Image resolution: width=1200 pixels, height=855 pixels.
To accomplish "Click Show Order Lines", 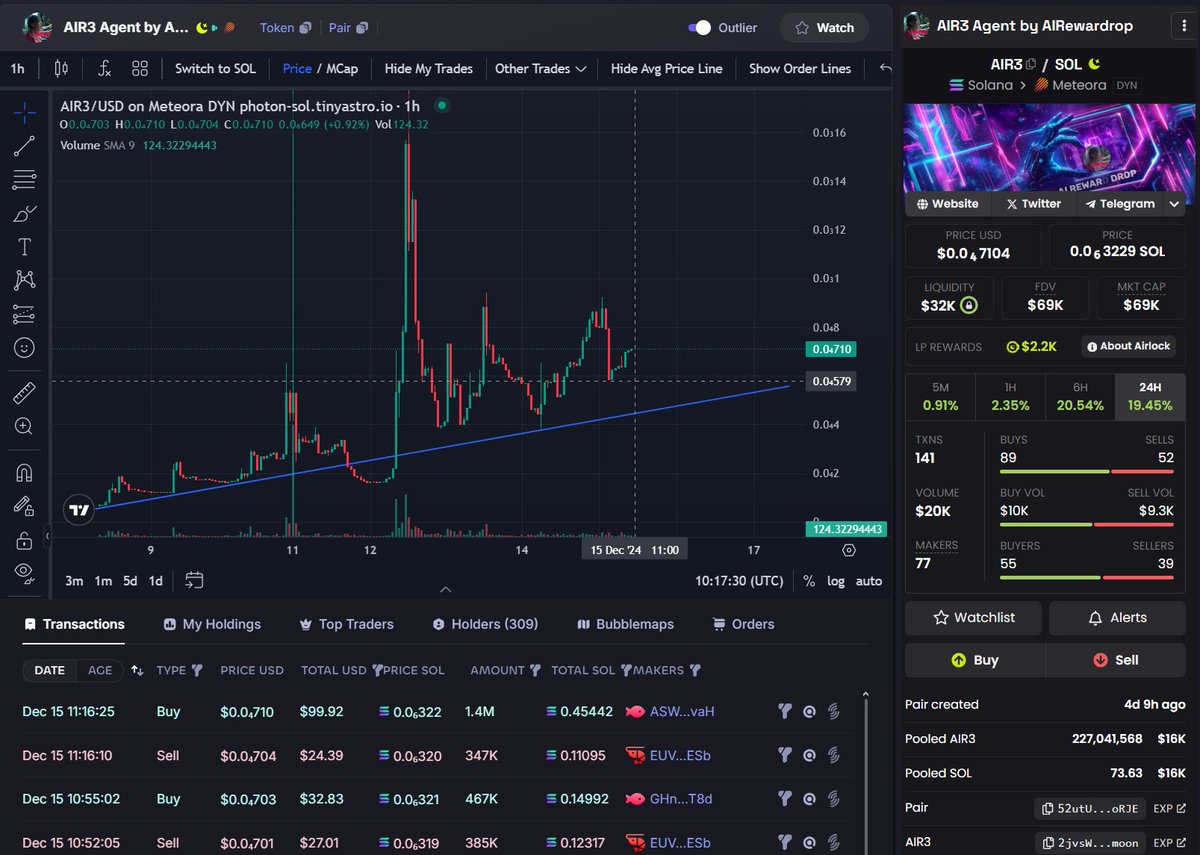I will click(x=800, y=68).
